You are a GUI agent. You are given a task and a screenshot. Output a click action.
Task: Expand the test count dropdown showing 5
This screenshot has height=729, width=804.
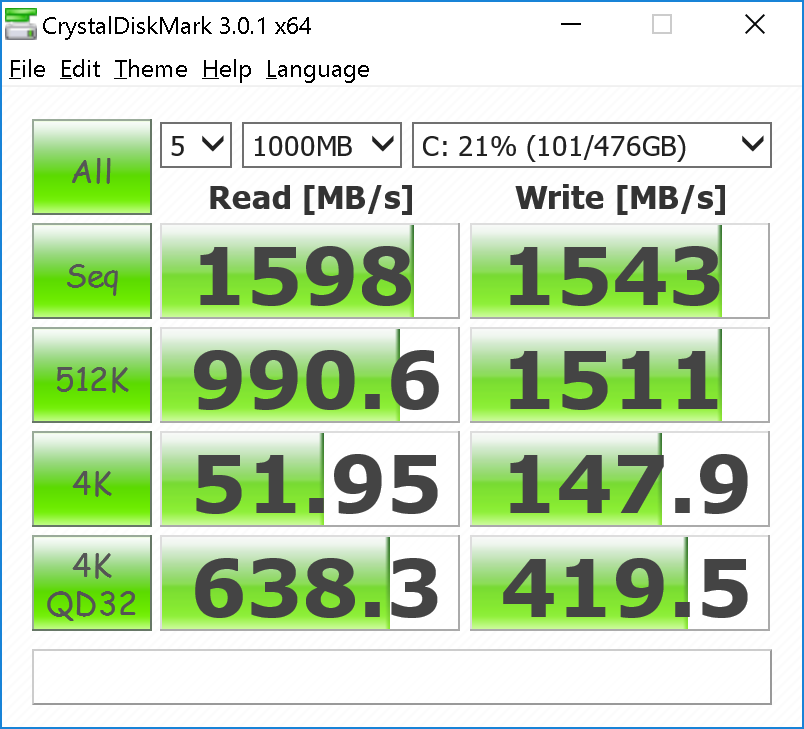coord(196,145)
